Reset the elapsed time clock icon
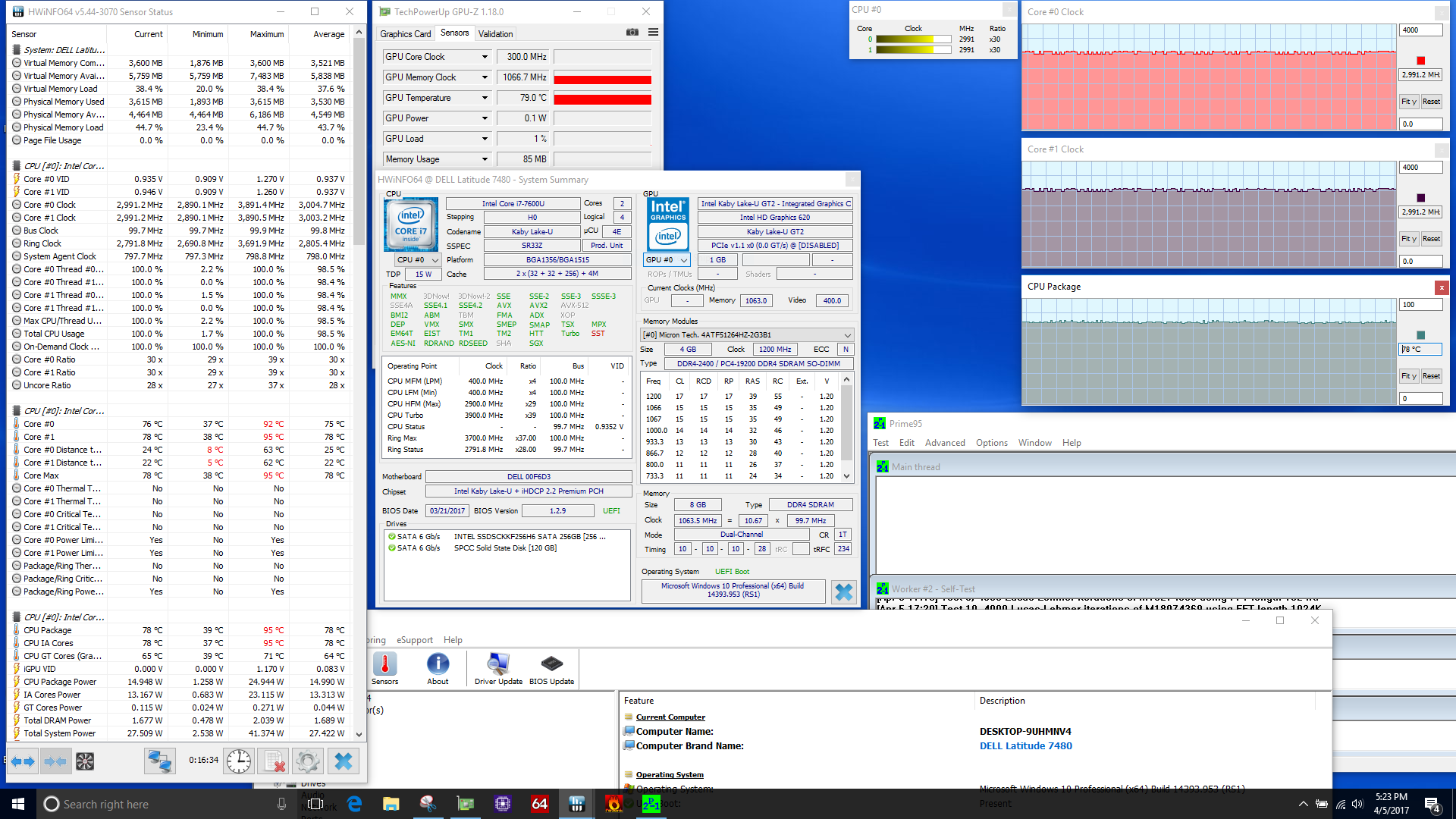The image size is (1456, 819). coord(238,761)
